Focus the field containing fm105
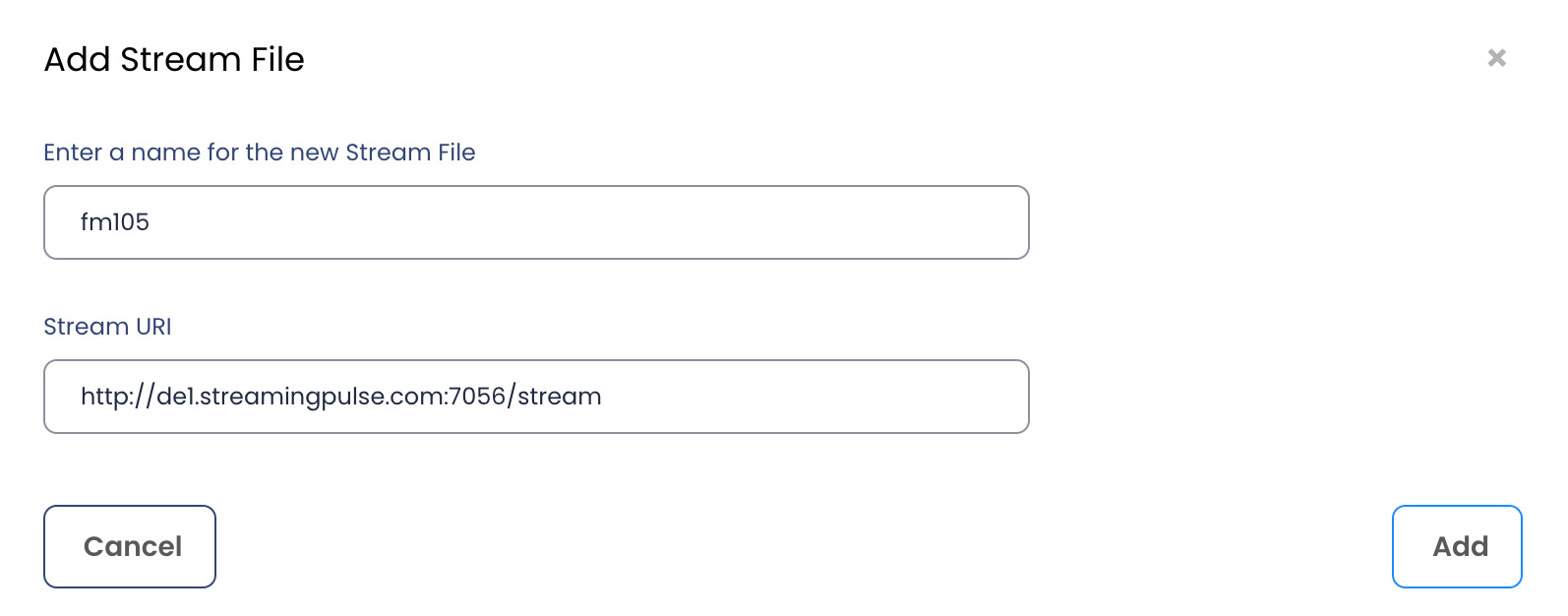This screenshot has height=616, width=1568. tap(536, 222)
